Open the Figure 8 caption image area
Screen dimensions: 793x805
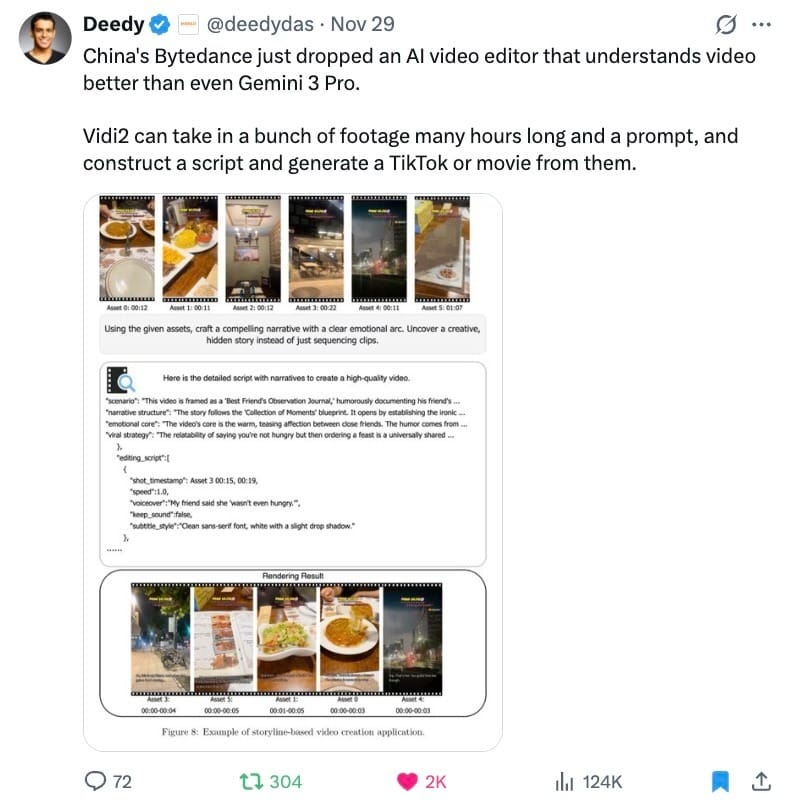click(293, 732)
